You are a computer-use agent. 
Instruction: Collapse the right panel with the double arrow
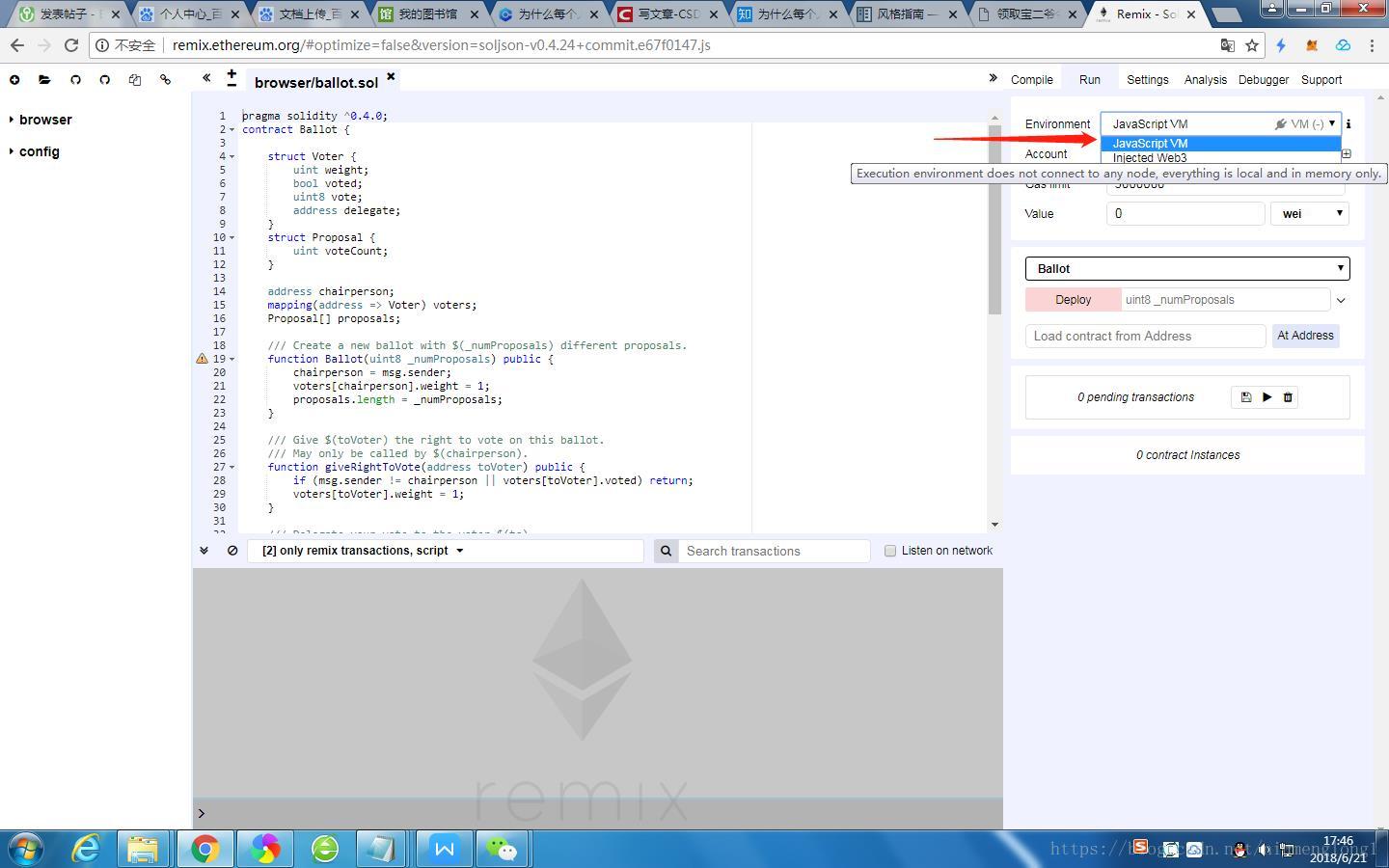(x=993, y=78)
